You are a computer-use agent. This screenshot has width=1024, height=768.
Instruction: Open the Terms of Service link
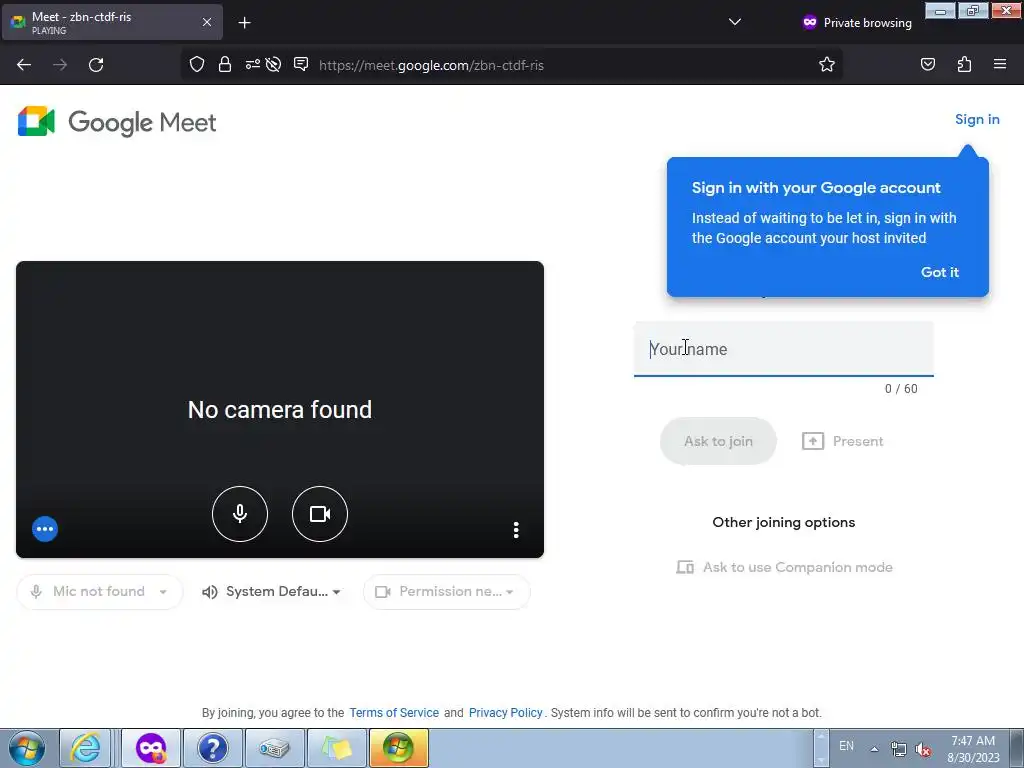tap(394, 713)
